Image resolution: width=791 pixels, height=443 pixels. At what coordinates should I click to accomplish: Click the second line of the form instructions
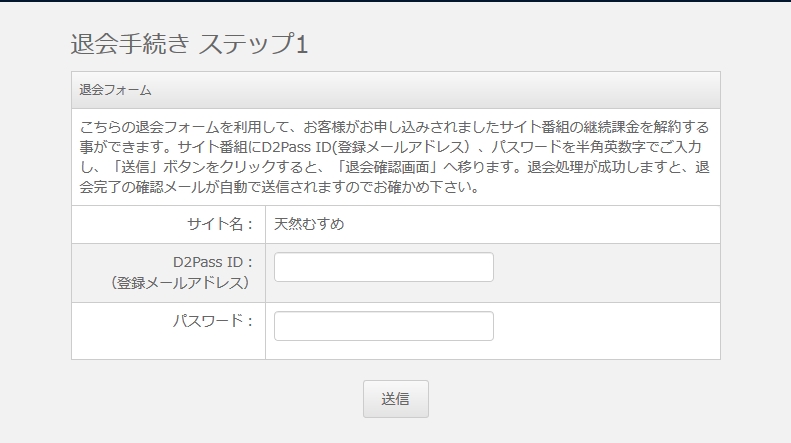(x=395, y=147)
